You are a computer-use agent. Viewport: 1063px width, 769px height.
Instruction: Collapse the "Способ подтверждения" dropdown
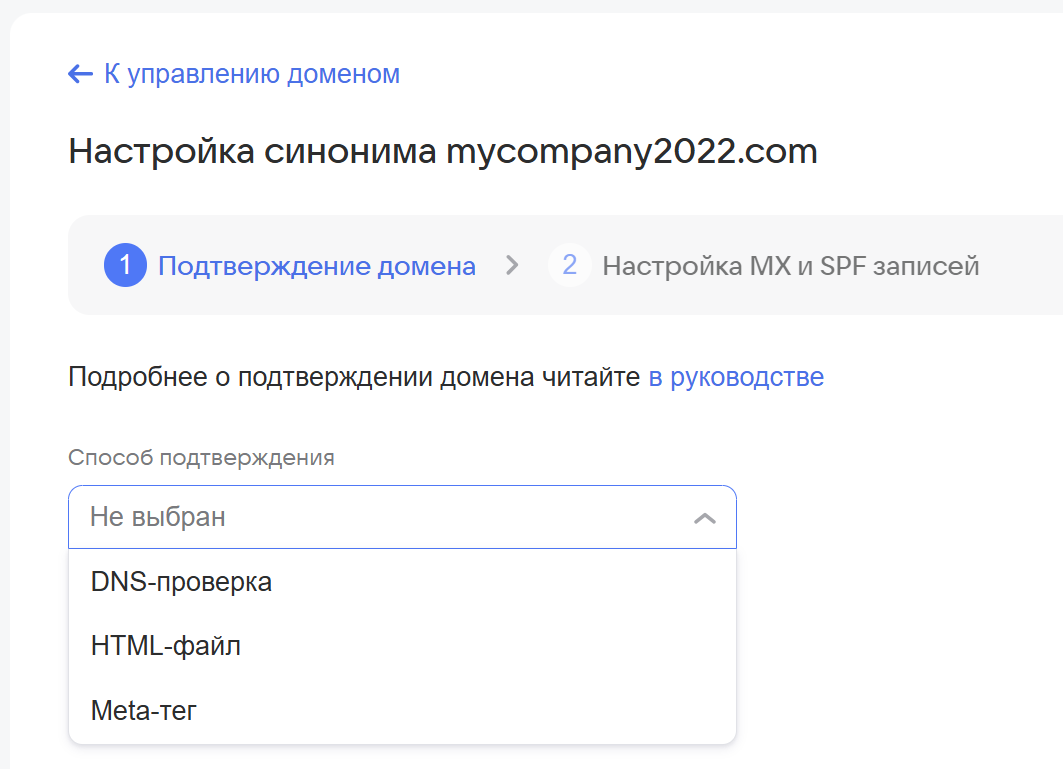[706, 517]
